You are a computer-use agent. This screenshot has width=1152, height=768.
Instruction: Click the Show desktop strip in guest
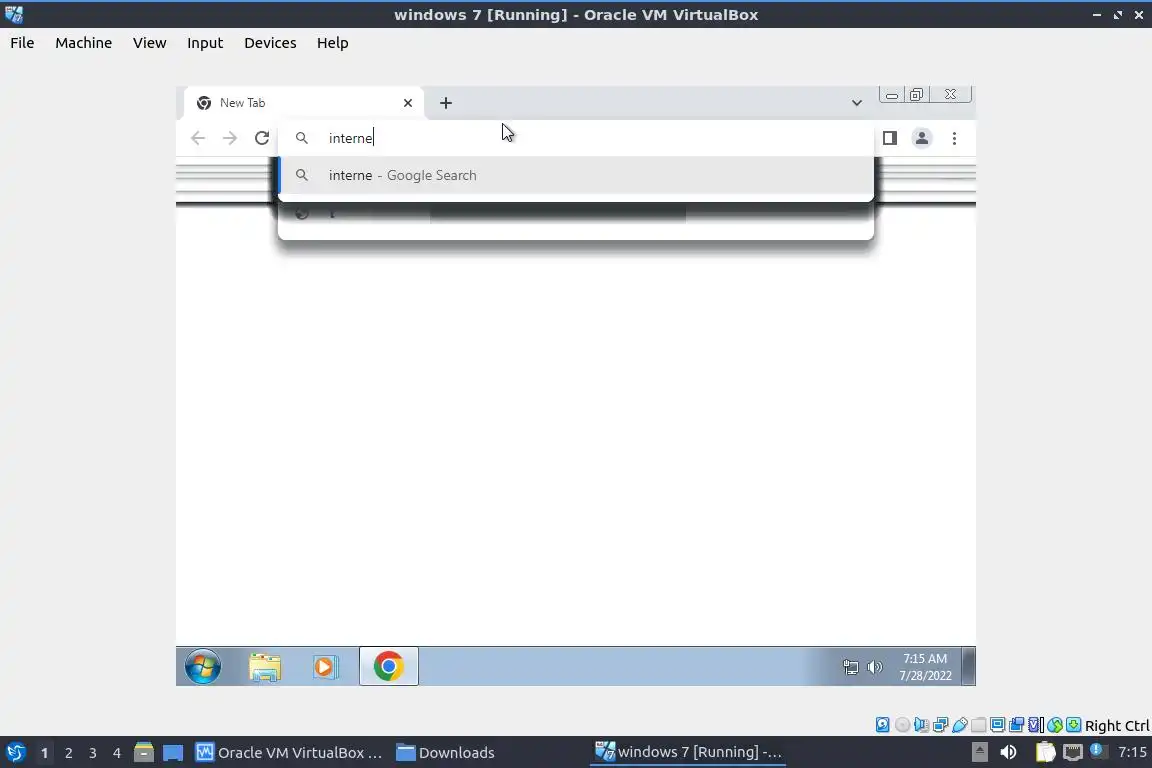(x=969, y=667)
